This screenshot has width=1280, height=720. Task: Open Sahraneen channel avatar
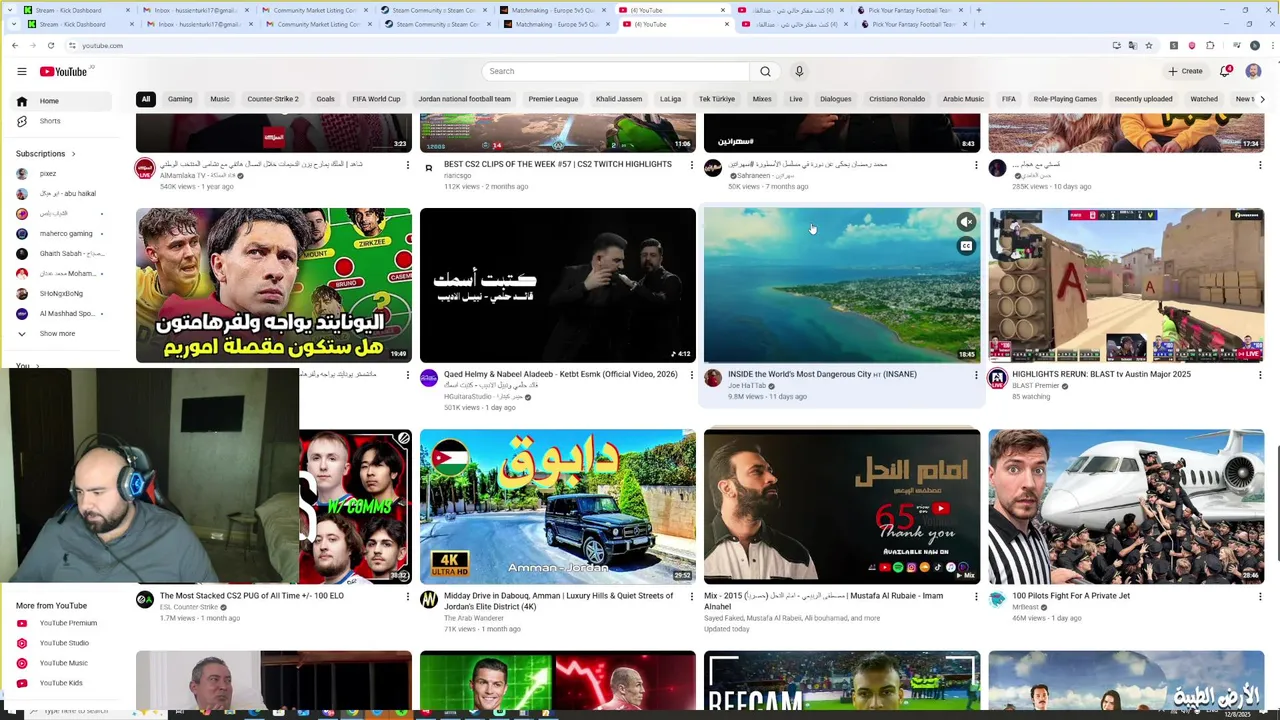713,168
